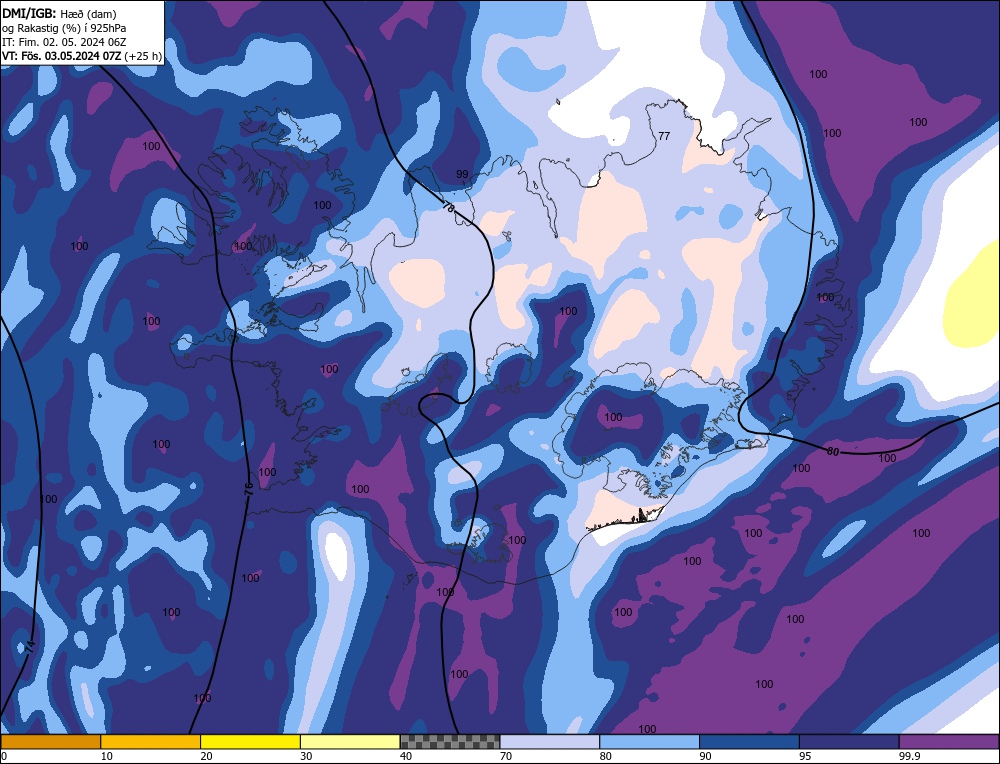
Task: Click the '99.9' legend scale tick
Action: coord(909,756)
